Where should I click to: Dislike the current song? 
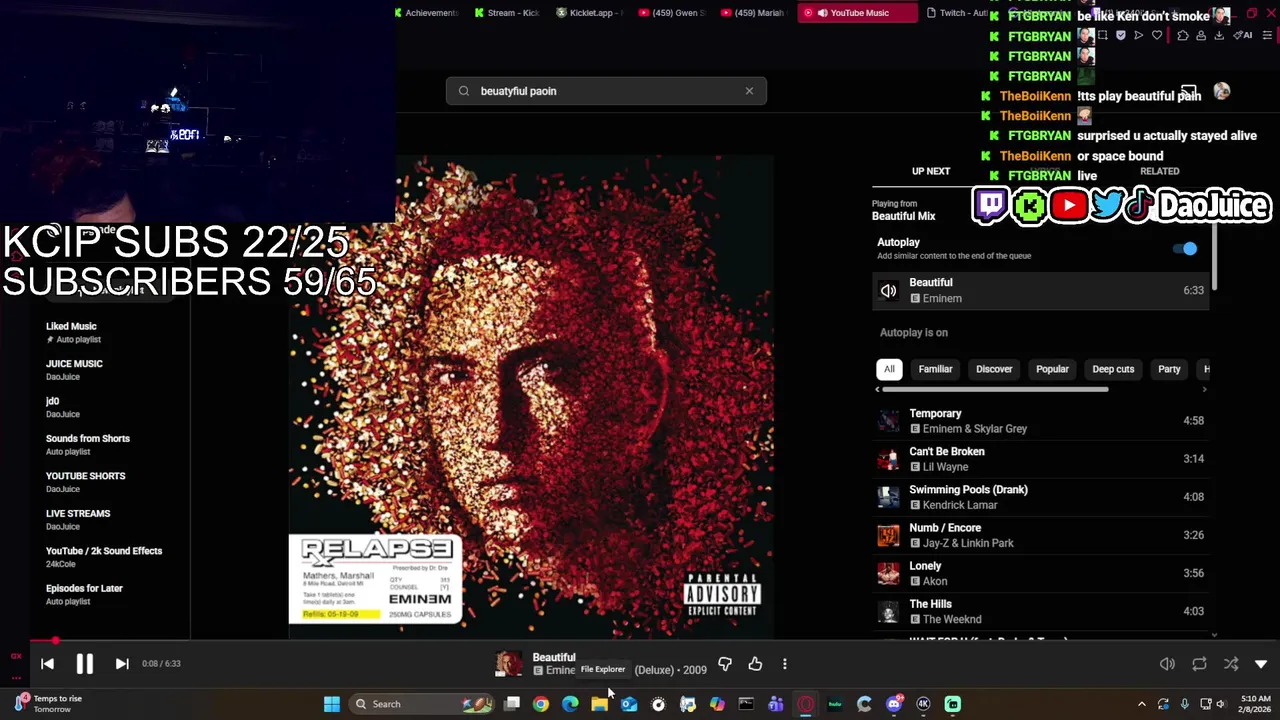[x=725, y=663]
